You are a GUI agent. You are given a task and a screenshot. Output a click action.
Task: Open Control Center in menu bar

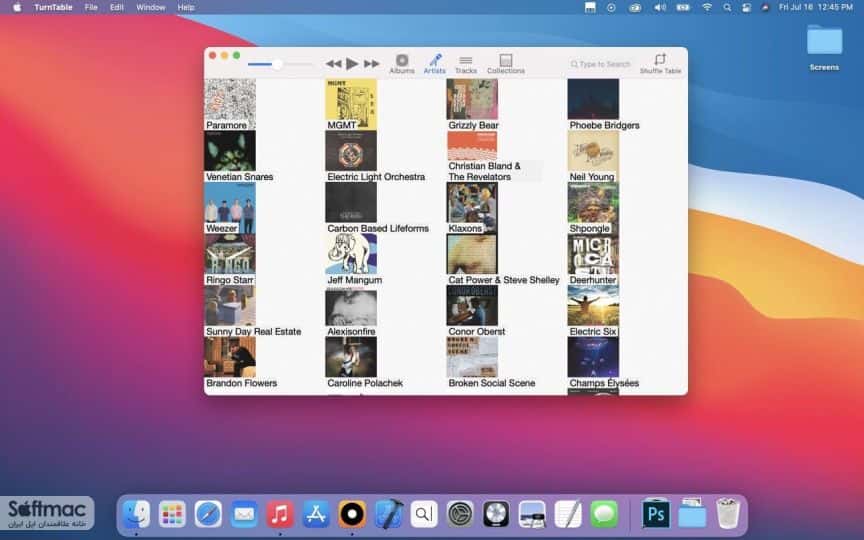(x=746, y=7)
